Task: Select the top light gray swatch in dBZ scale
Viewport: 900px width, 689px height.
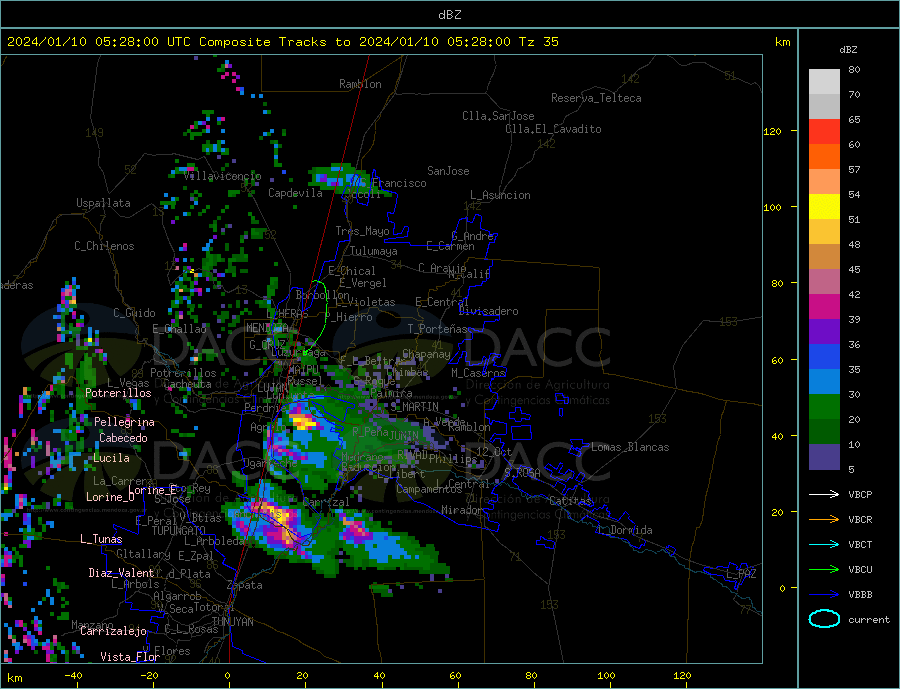Action: (824, 82)
